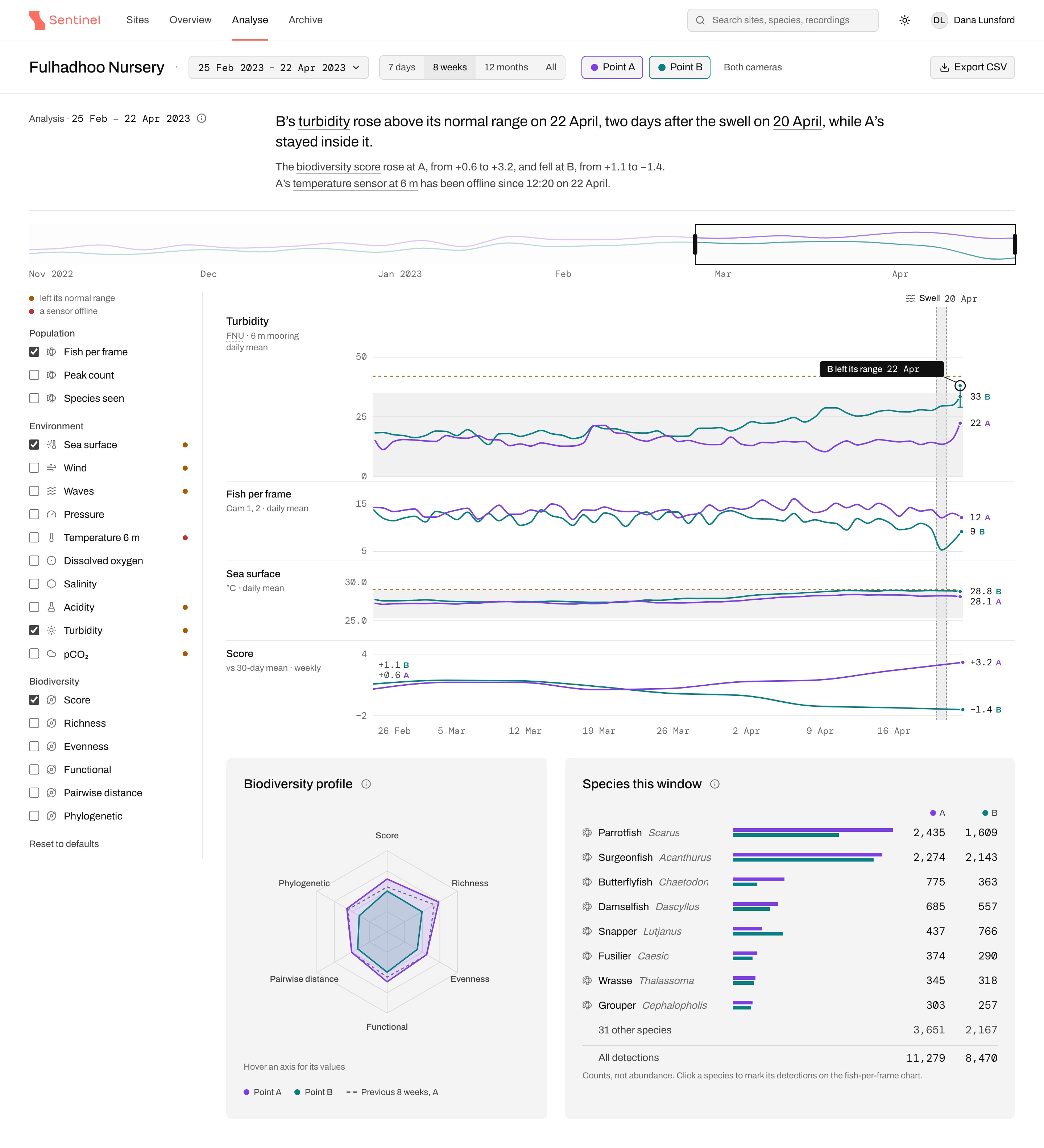Uncheck the Turbidity checkbox
The height and width of the screenshot is (1148, 1044).
pyautogui.click(x=34, y=630)
